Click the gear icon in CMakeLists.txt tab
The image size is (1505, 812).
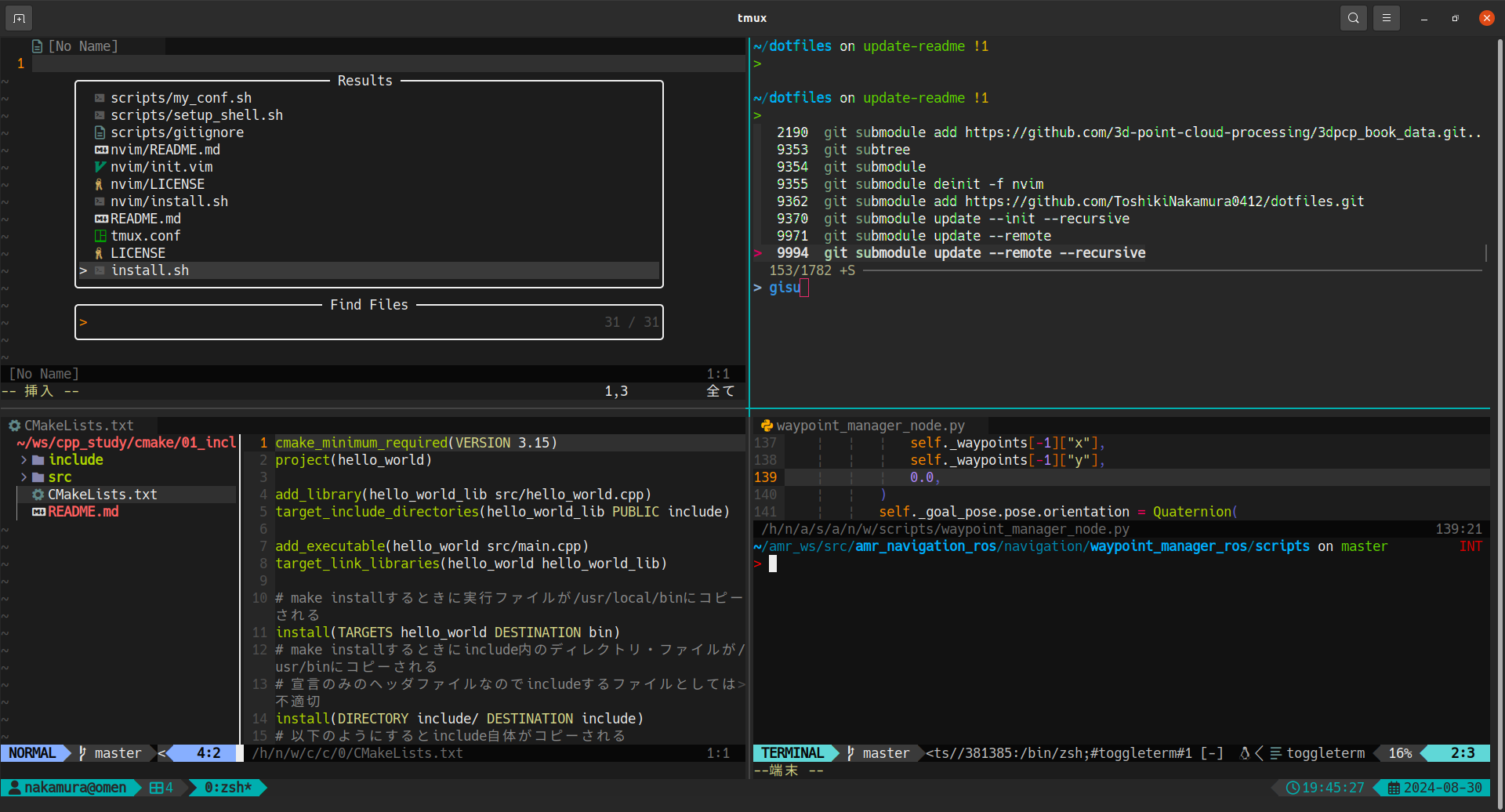pyautogui.click(x=14, y=426)
